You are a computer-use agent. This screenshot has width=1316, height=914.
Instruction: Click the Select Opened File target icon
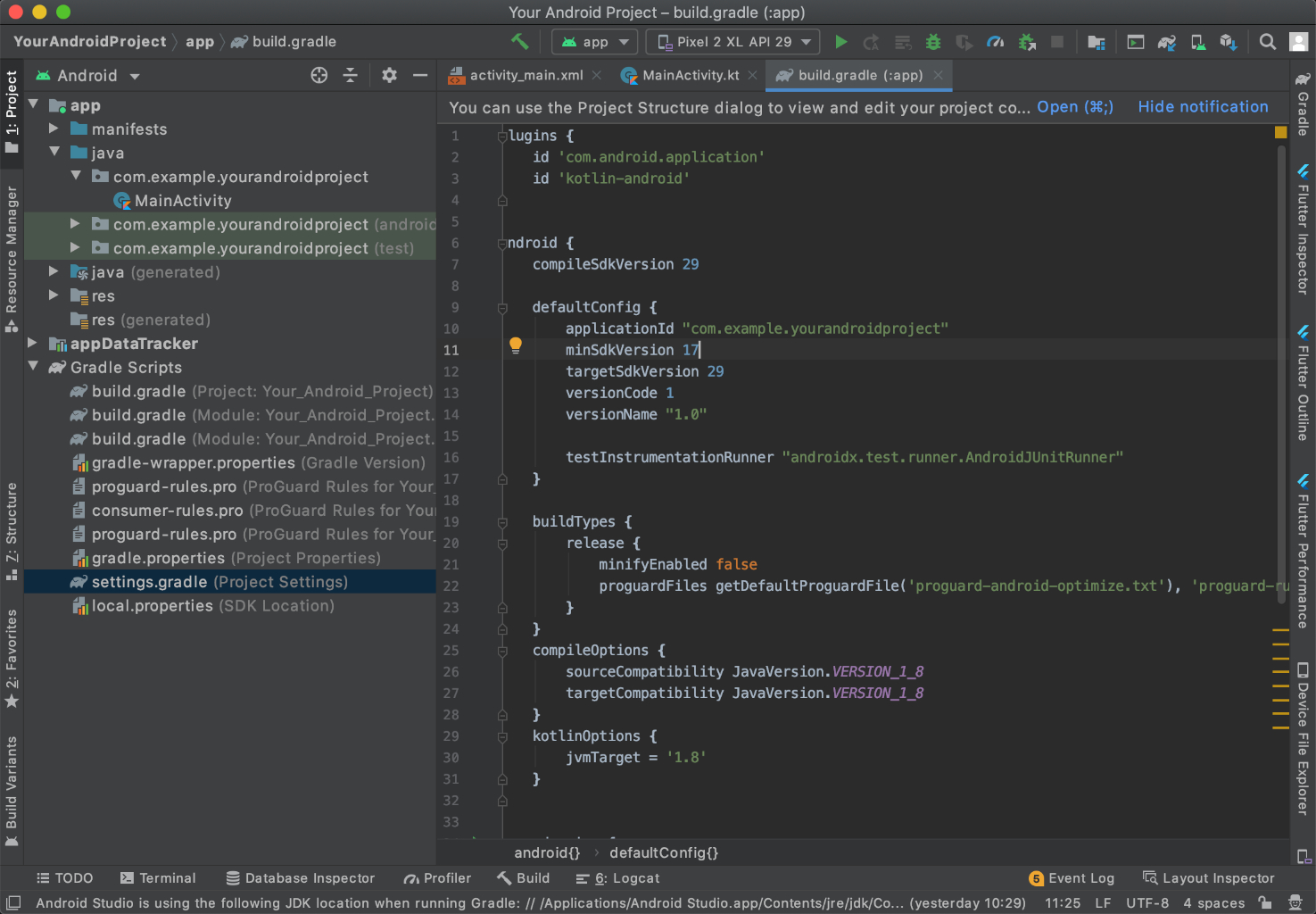pyautogui.click(x=319, y=75)
